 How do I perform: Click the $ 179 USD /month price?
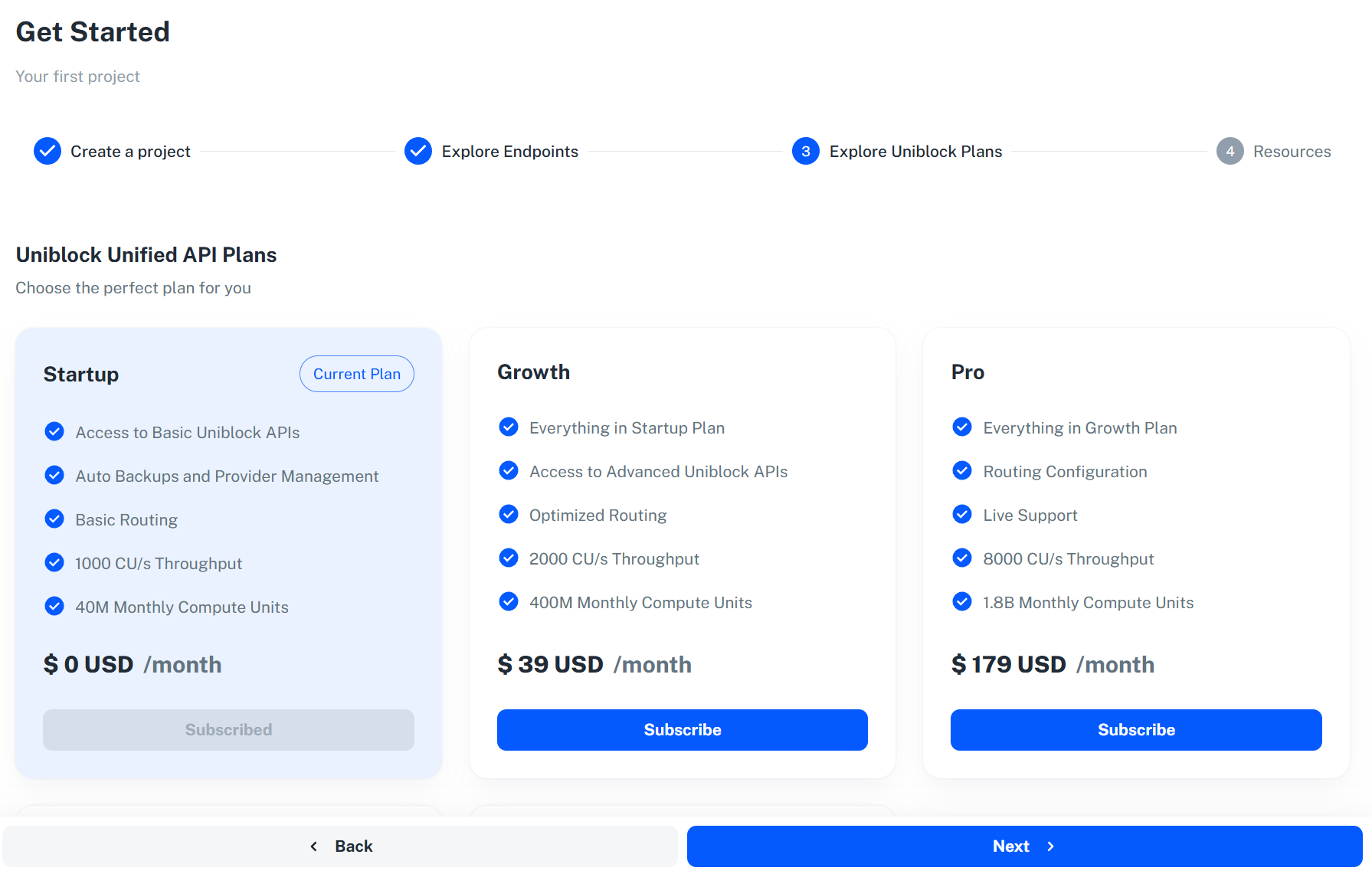pos(1053,664)
